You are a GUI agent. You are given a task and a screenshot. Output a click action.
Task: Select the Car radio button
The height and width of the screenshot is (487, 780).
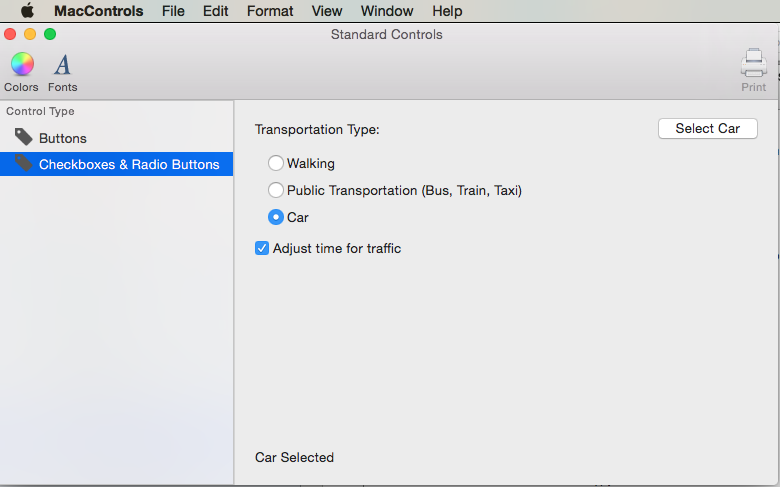tap(276, 217)
